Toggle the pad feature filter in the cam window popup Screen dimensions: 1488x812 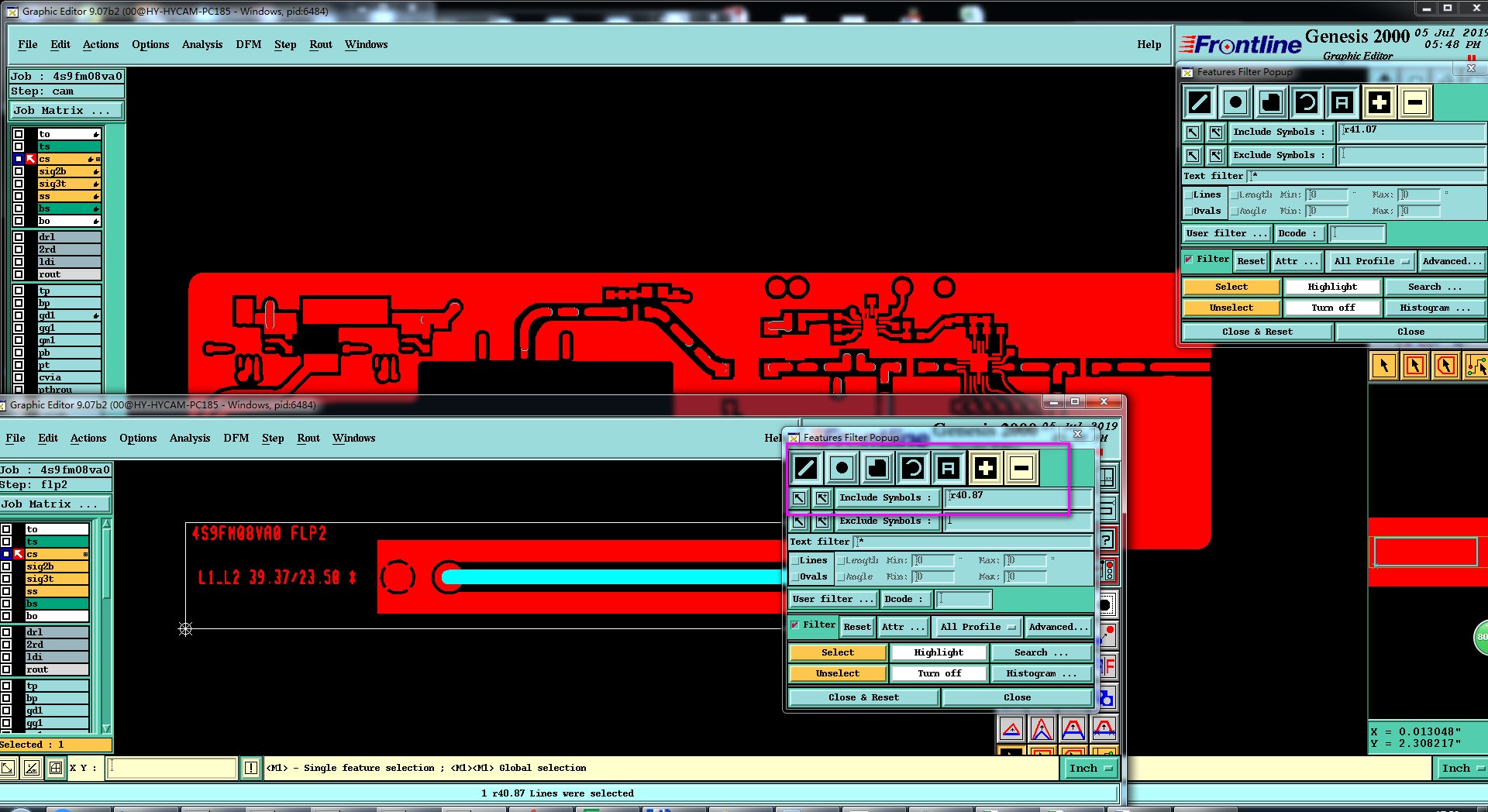tap(1235, 102)
